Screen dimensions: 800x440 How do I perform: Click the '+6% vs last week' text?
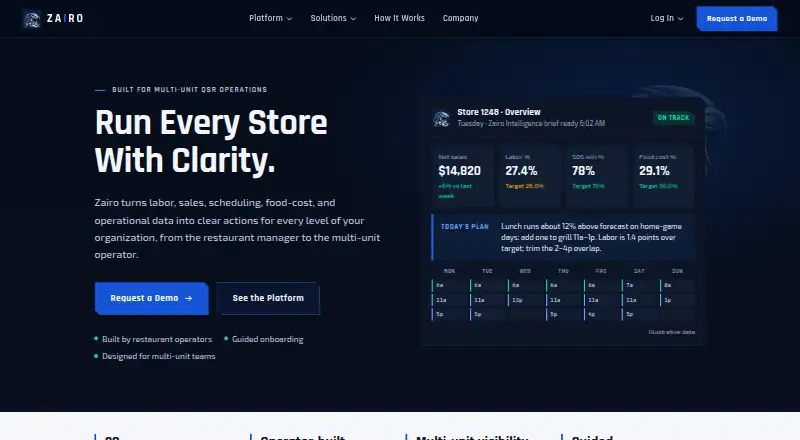pyautogui.click(x=455, y=191)
